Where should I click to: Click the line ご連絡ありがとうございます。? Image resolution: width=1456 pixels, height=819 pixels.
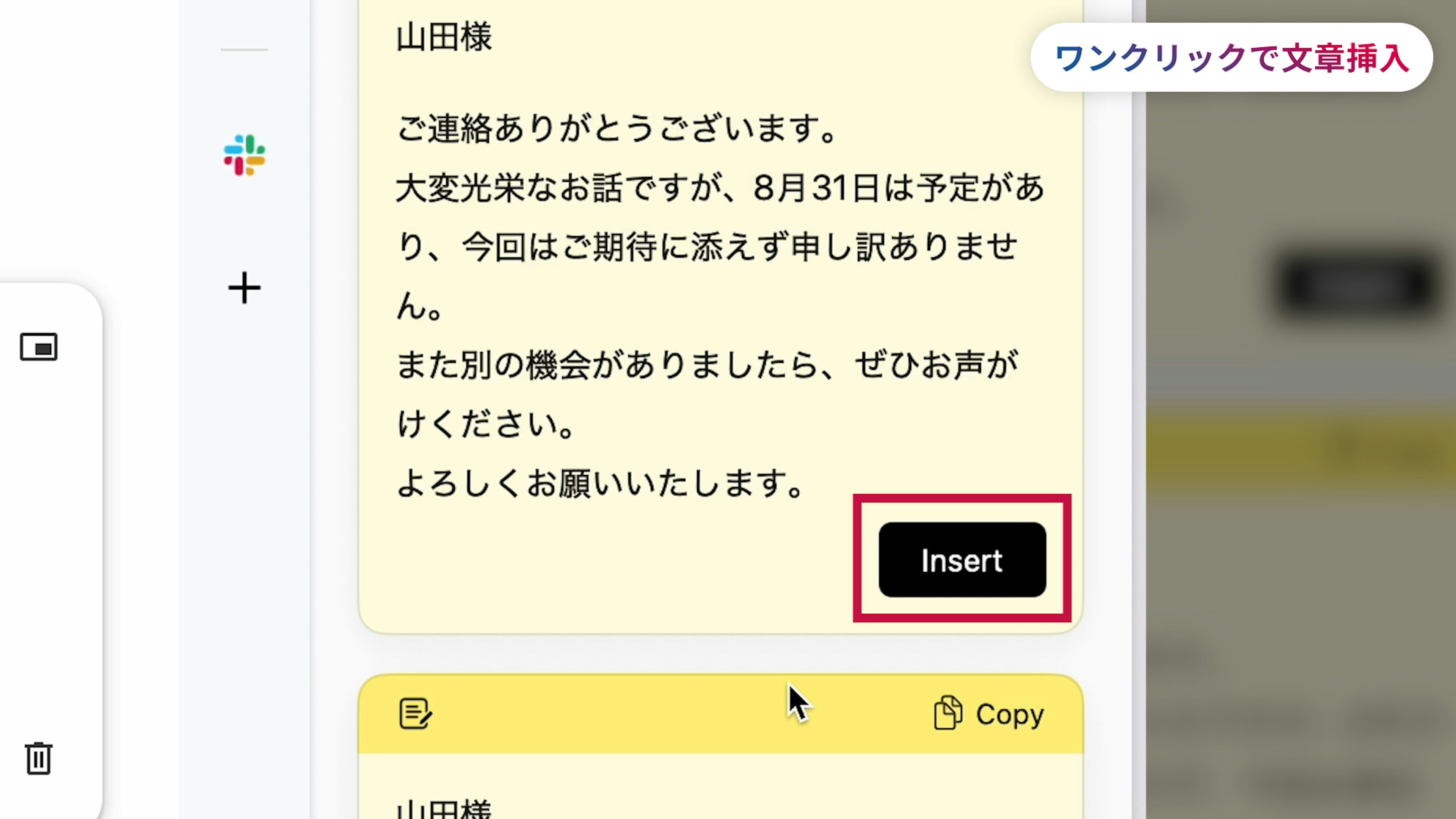[x=616, y=129]
